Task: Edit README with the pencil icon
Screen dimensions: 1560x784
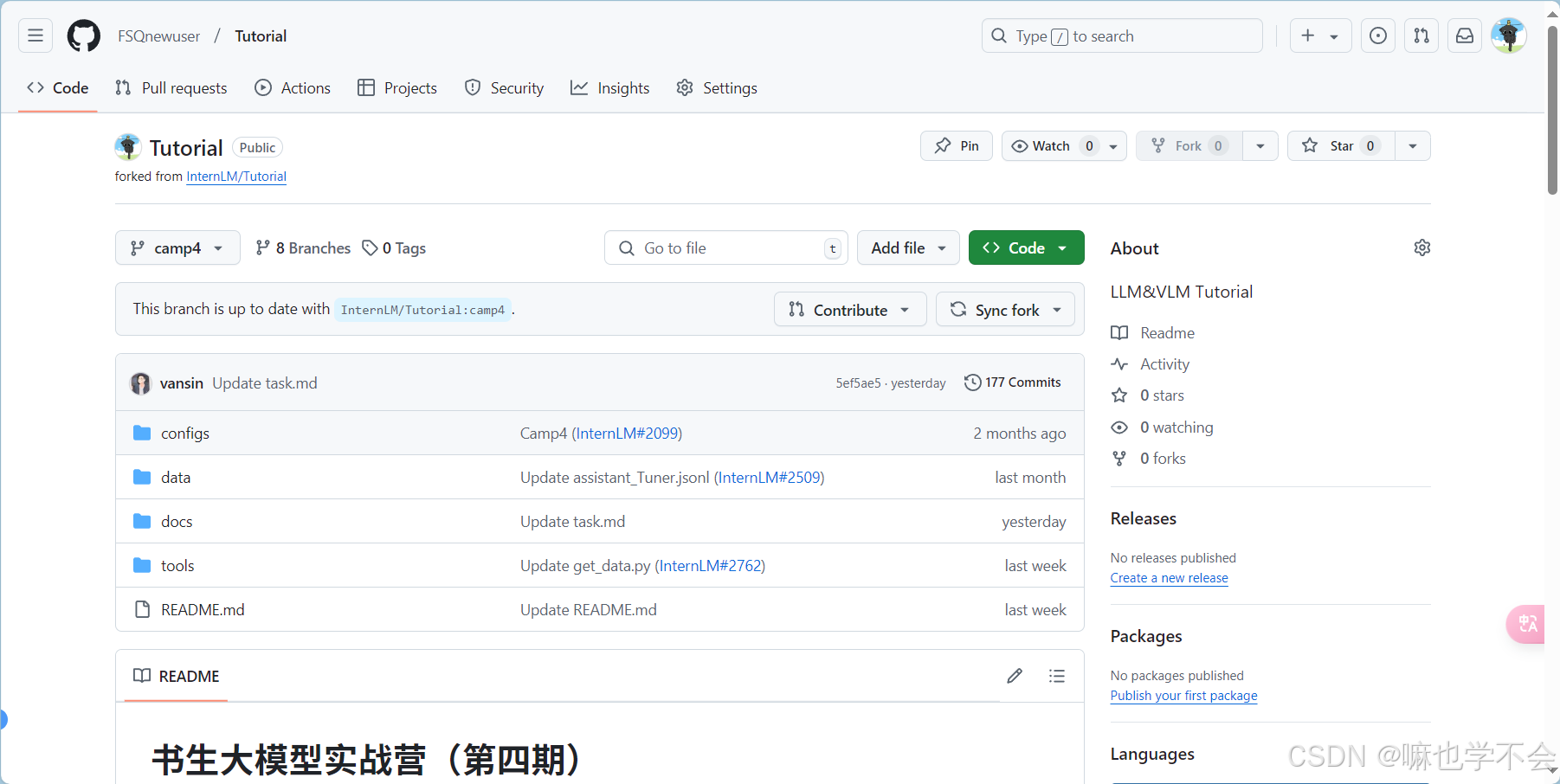Action: pos(1015,676)
